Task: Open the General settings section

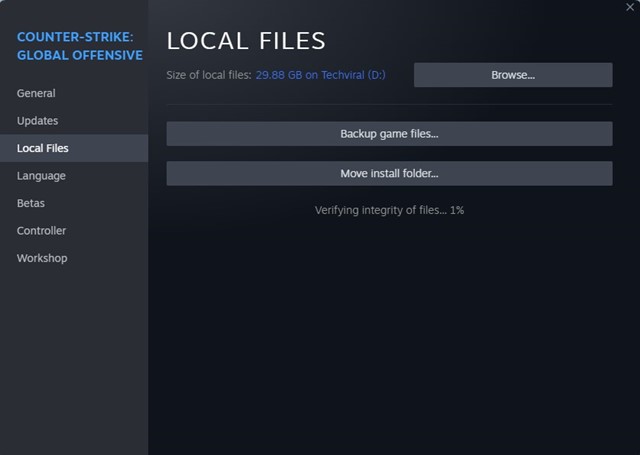Action: (36, 93)
